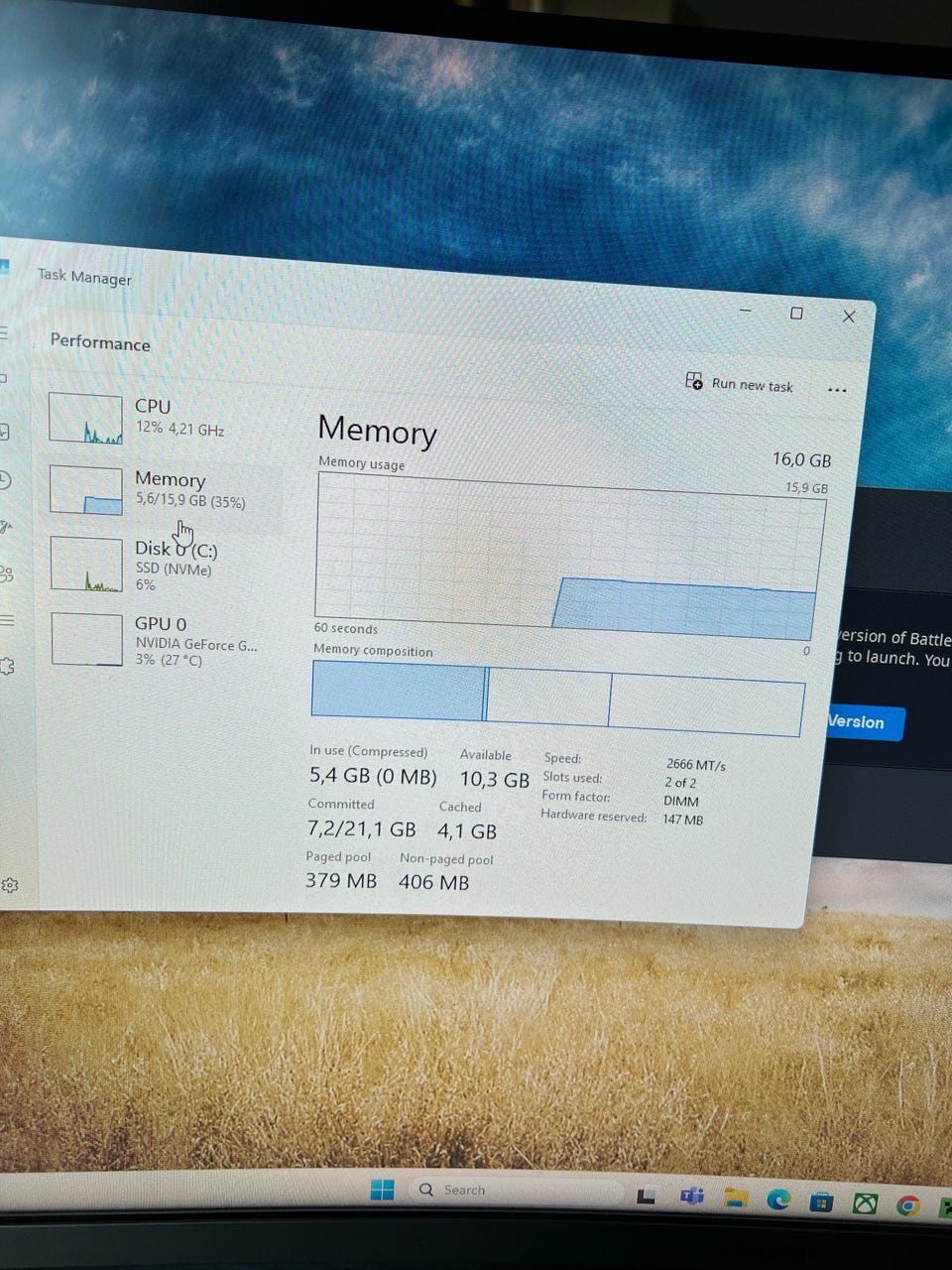Click the Memory composition label
Screen dimensions: 952x1270
(x=373, y=650)
